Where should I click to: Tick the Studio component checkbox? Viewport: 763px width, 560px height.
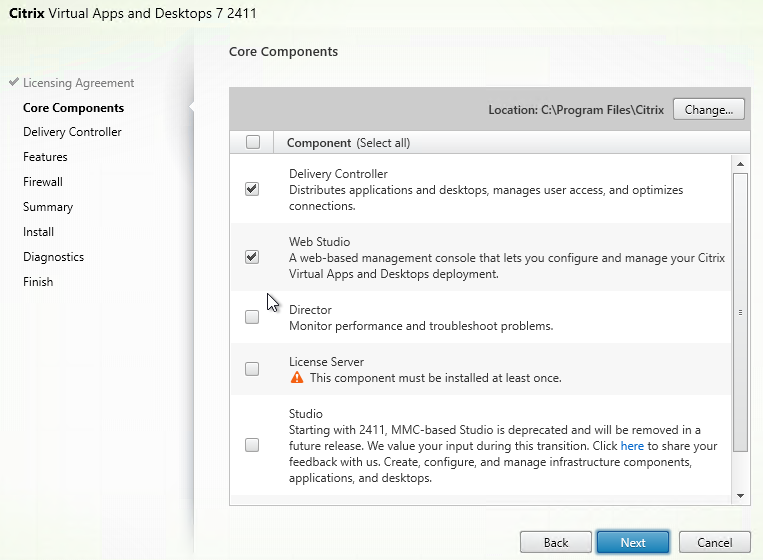point(252,445)
